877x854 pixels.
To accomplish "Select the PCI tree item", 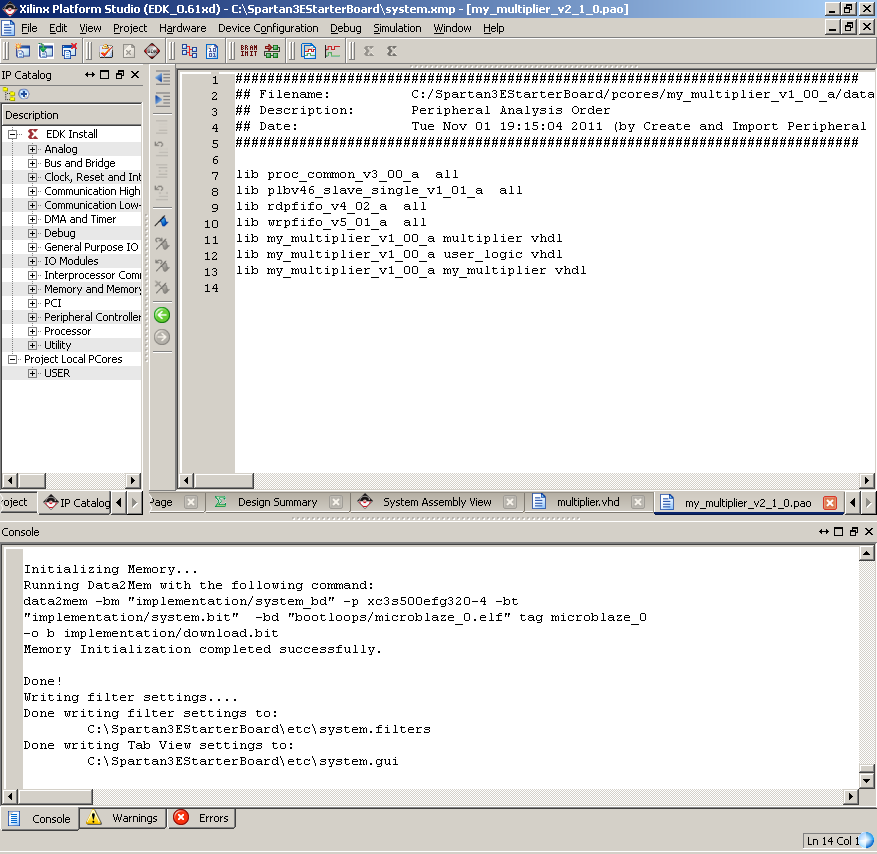I will click(x=53, y=303).
